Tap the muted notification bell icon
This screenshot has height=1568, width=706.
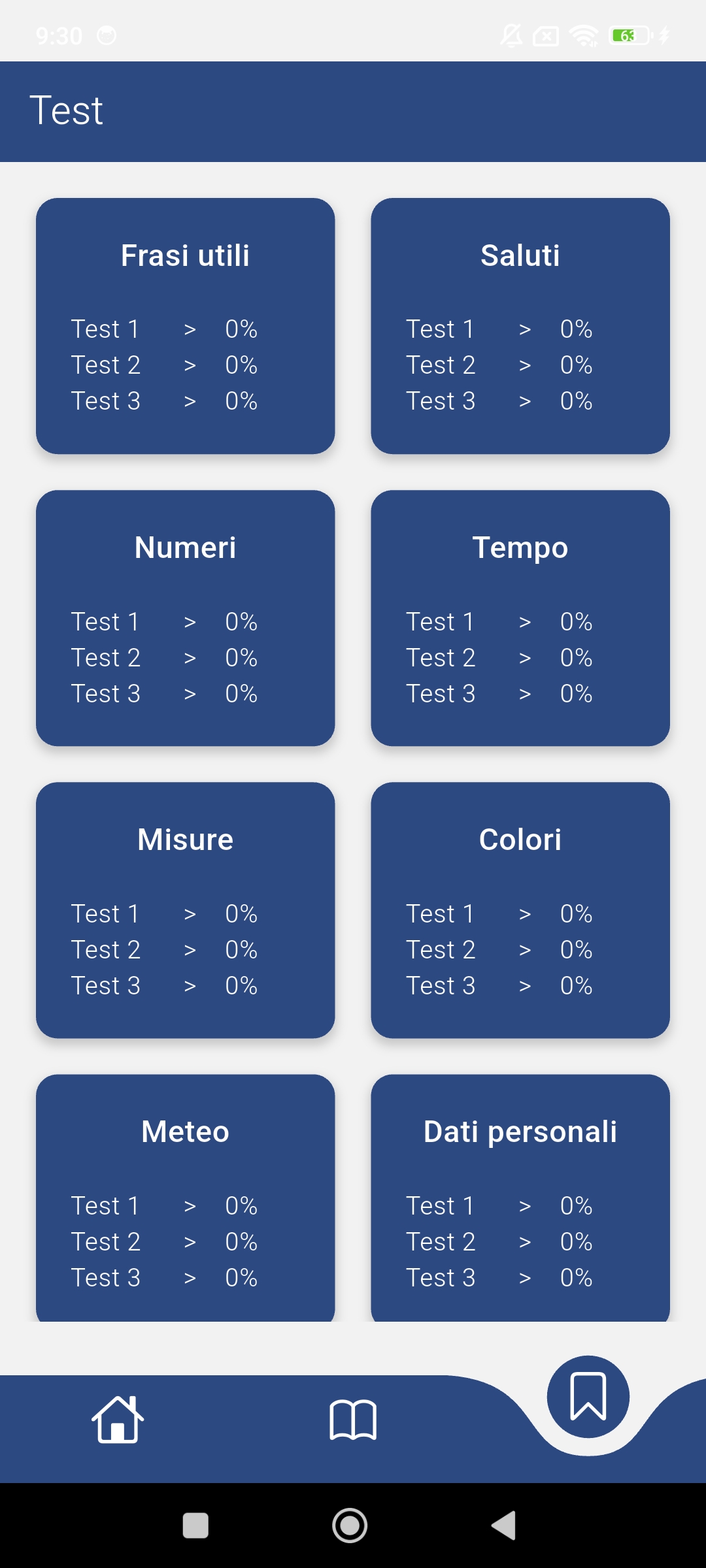511,35
